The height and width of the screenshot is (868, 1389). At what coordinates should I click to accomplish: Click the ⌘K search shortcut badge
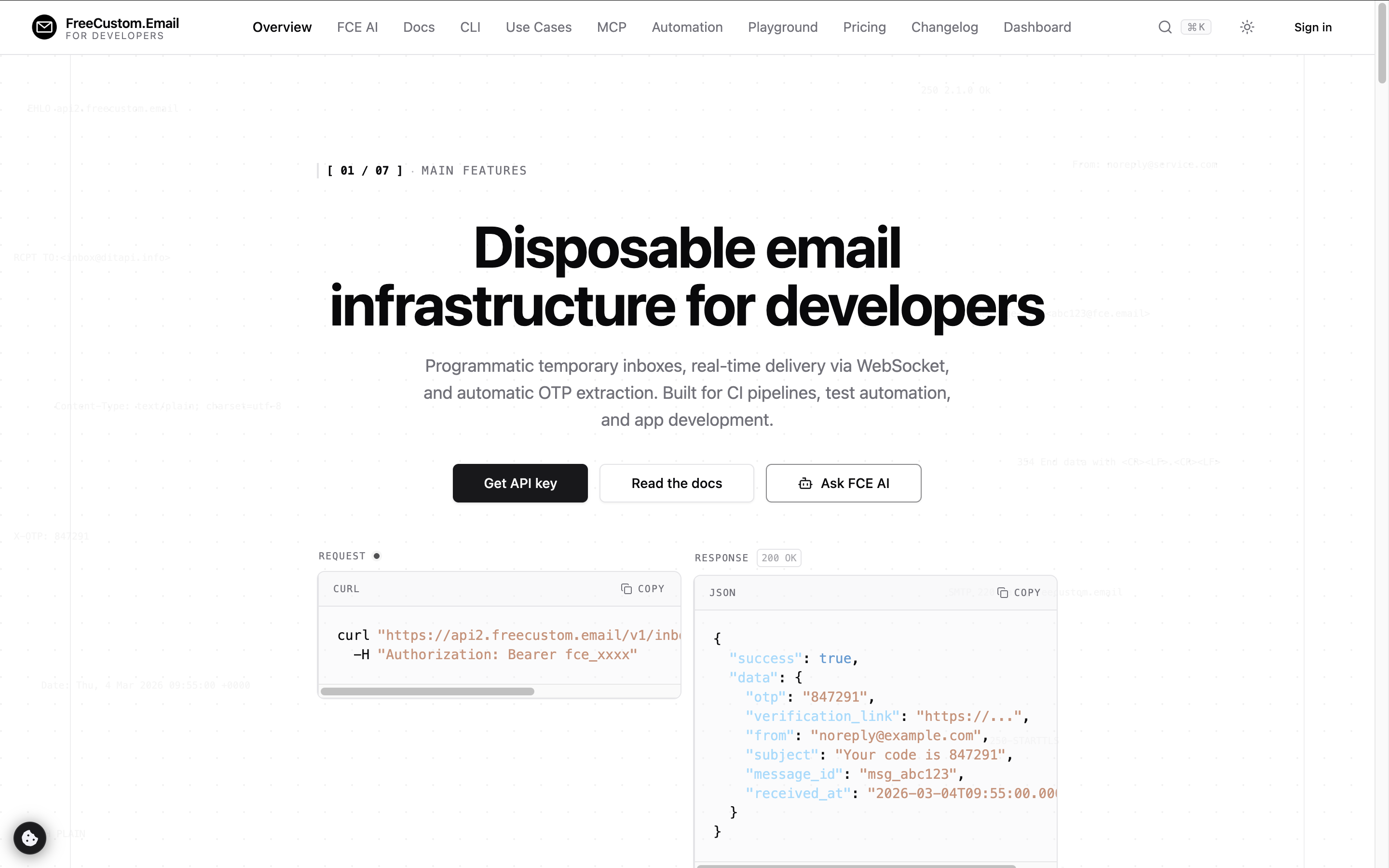click(1196, 27)
